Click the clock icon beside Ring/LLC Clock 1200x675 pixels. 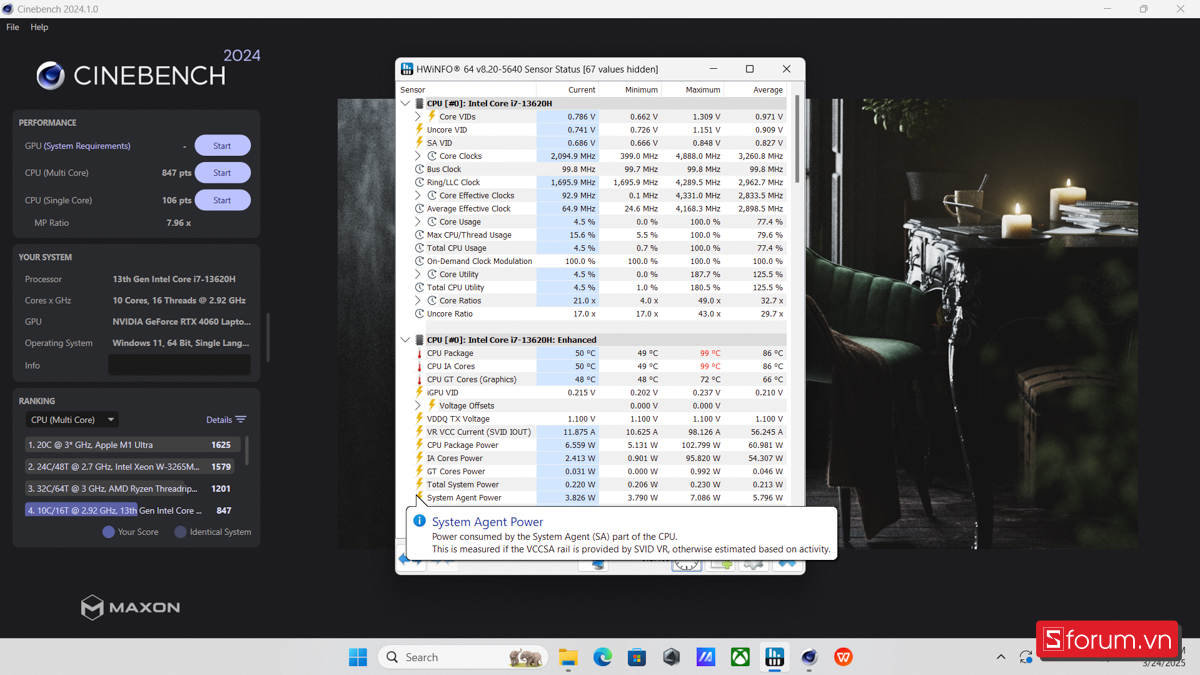click(x=420, y=183)
